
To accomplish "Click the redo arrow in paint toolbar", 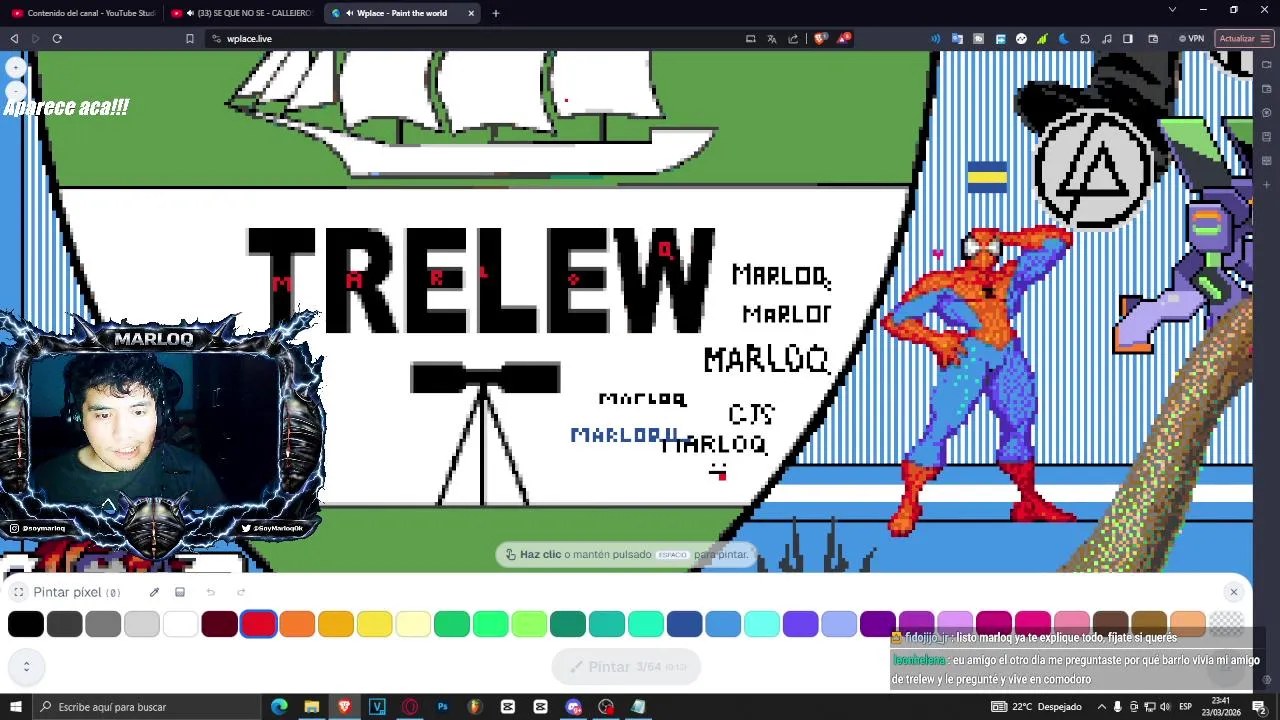I will click(x=241, y=592).
